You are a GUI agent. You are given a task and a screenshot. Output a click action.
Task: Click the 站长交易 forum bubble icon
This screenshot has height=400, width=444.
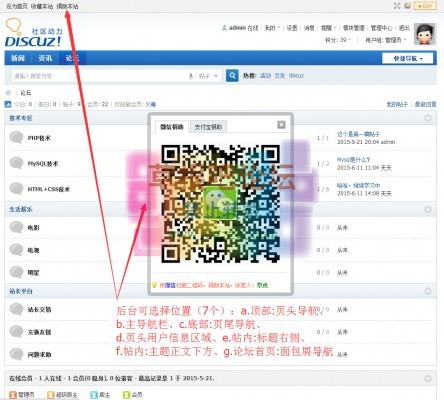pyautogui.click(x=16, y=309)
